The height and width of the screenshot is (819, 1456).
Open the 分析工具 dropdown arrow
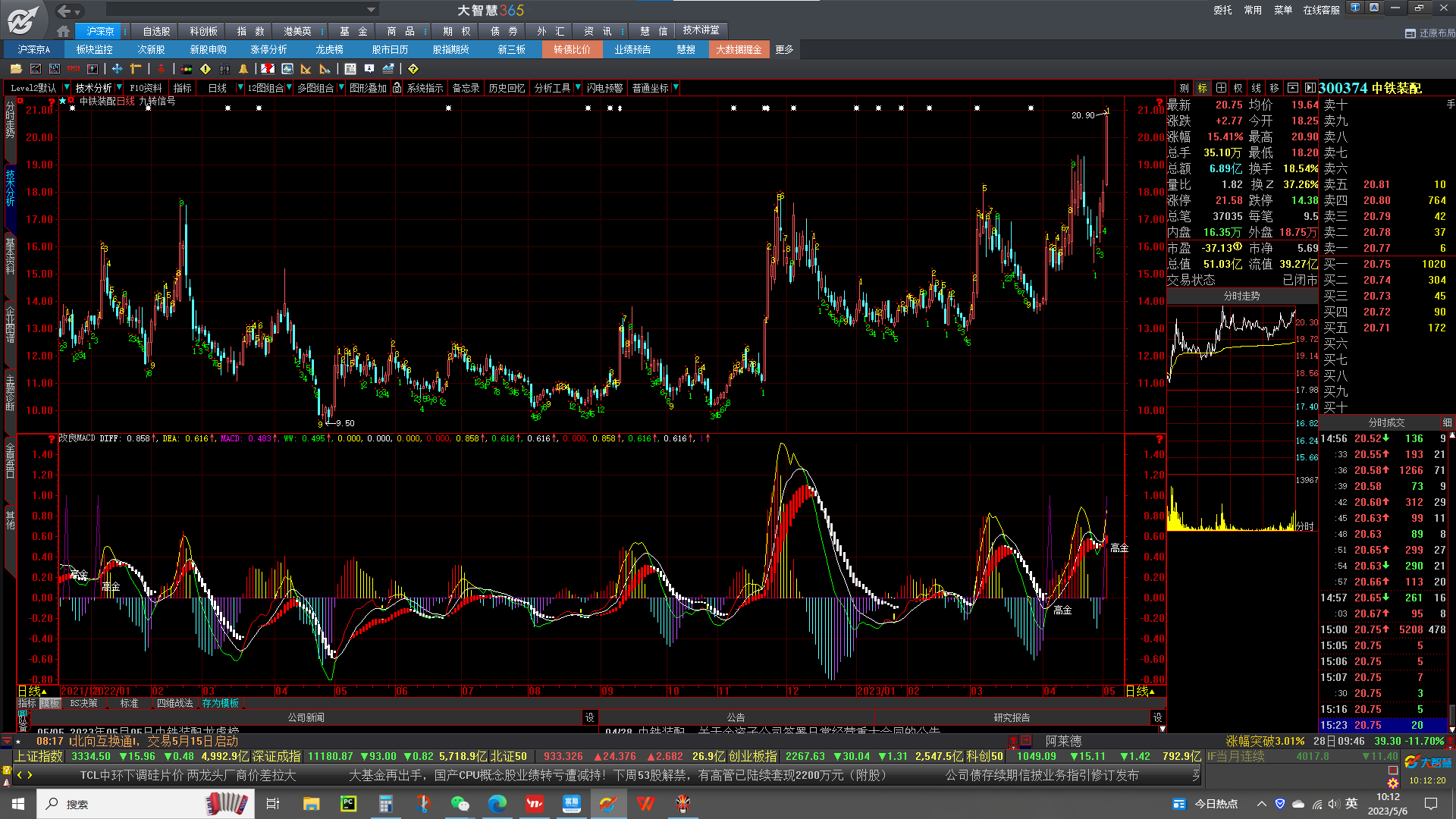click(x=578, y=87)
